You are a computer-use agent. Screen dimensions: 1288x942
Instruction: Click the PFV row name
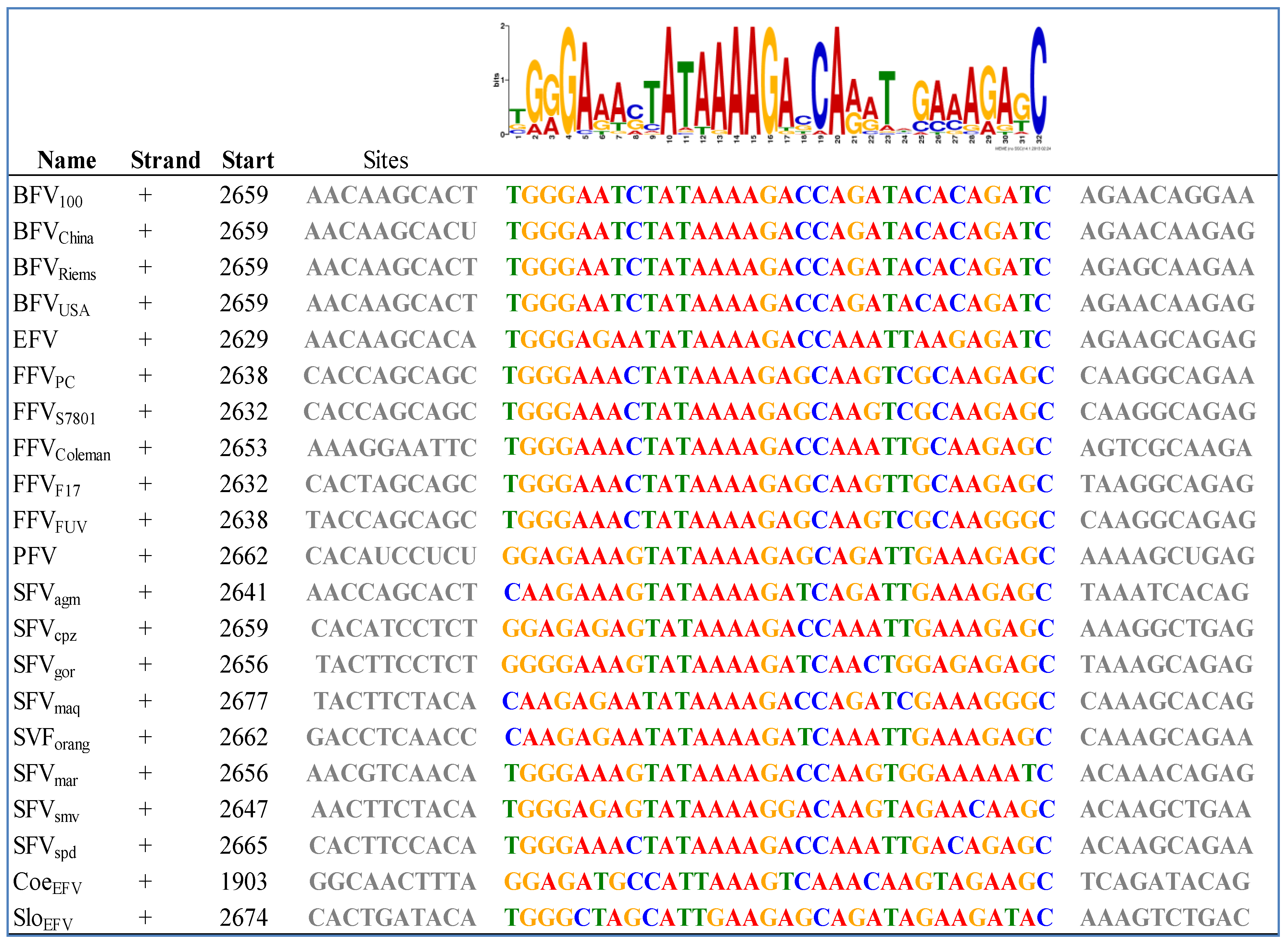point(35,556)
